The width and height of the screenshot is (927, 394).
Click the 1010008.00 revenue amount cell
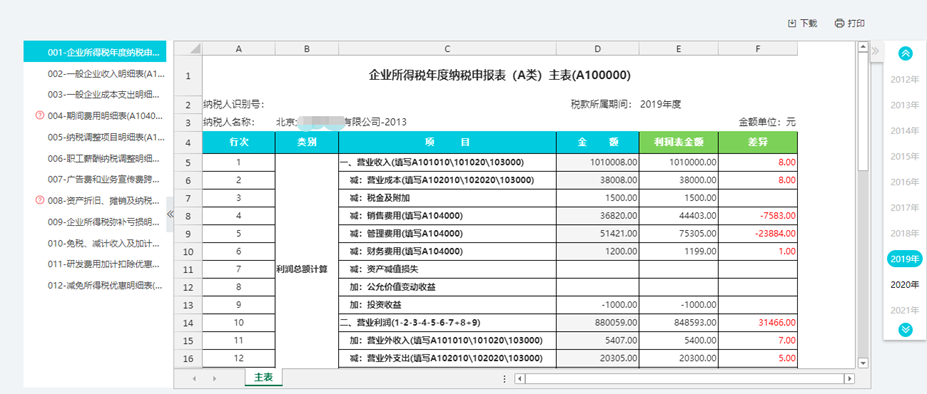597,162
